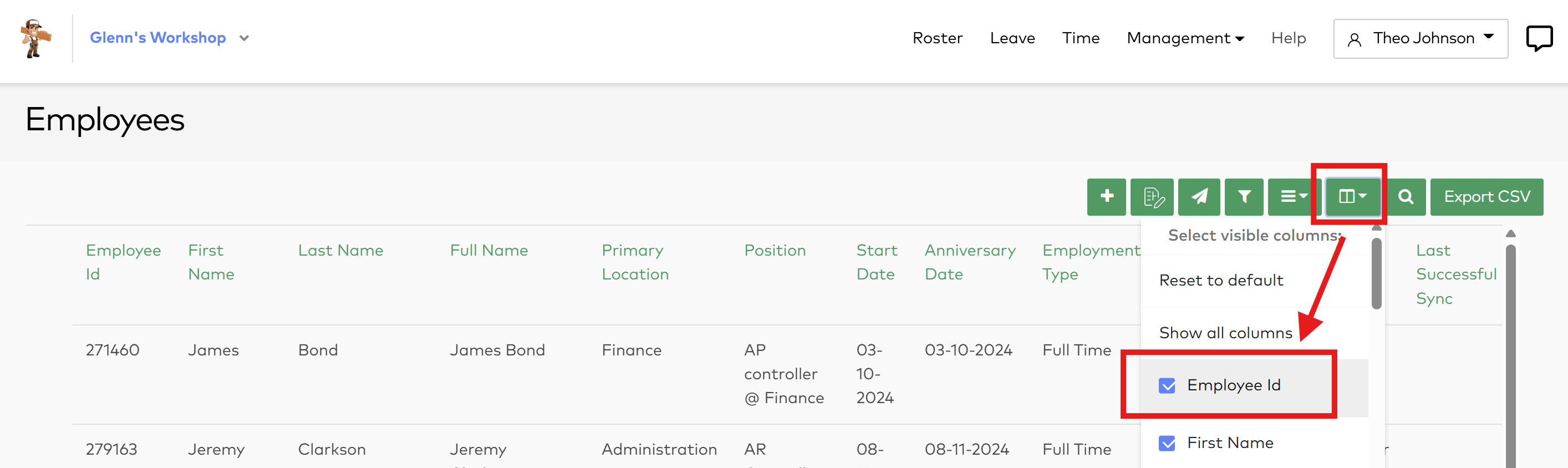Screen dimensions: 1568x468
Task: Open the funnel filter icon
Action: pyautogui.click(x=1244, y=197)
